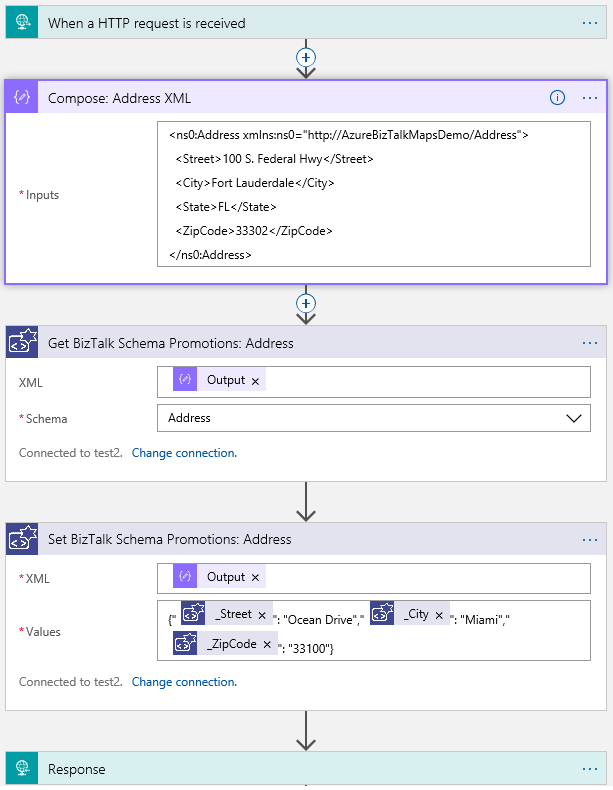Viewport: 613px width, 790px height.
Task: Click the 'Connected to test2.' text in Set Promotions
Action: coord(71,682)
